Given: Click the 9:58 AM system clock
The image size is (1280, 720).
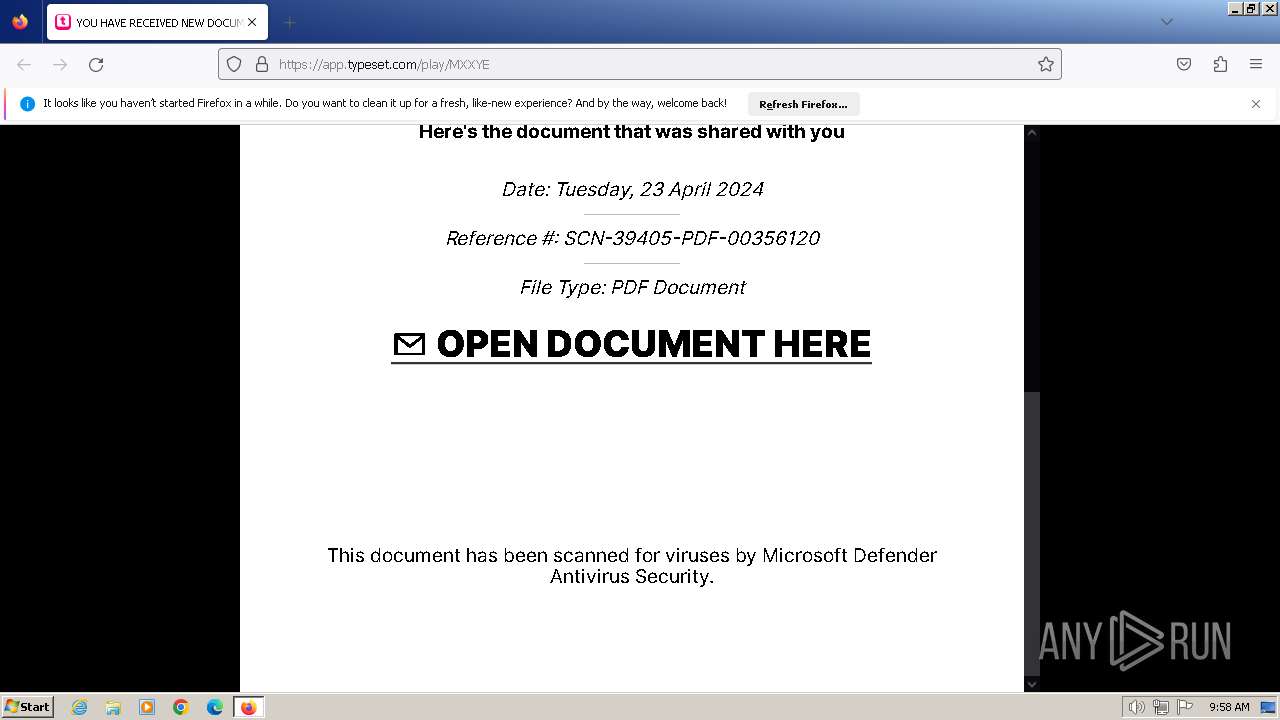Looking at the screenshot, I should click(x=1229, y=707).
